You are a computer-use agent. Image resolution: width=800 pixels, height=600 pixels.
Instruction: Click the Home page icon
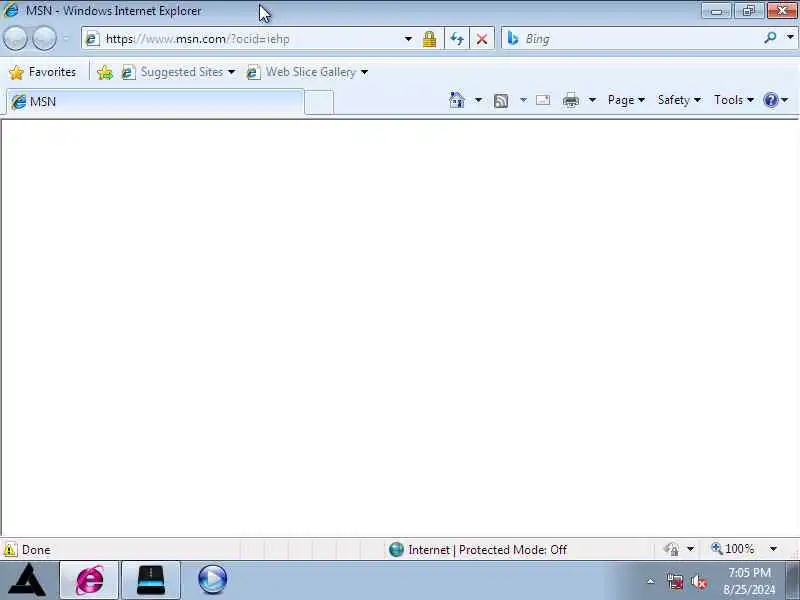457,100
